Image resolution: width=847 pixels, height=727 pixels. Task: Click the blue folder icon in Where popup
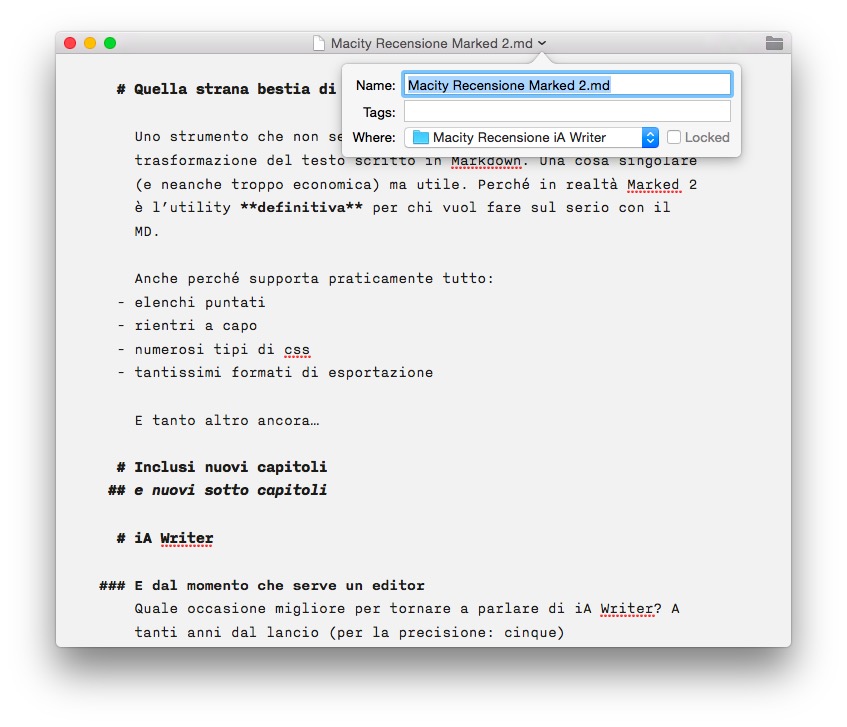[x=420, y=137]
